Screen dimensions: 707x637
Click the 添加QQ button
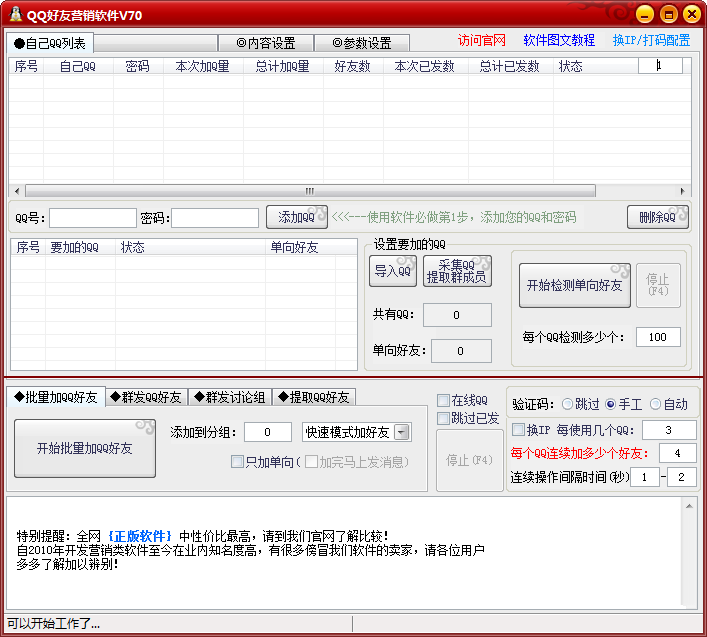point(296,217)
